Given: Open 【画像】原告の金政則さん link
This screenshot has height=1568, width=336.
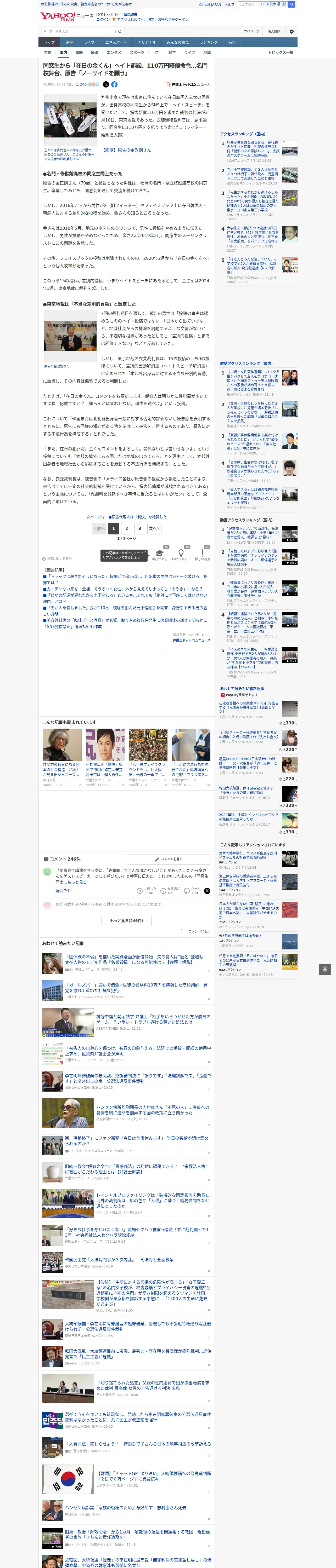Looking at the screenshot, I should (126, 150).
